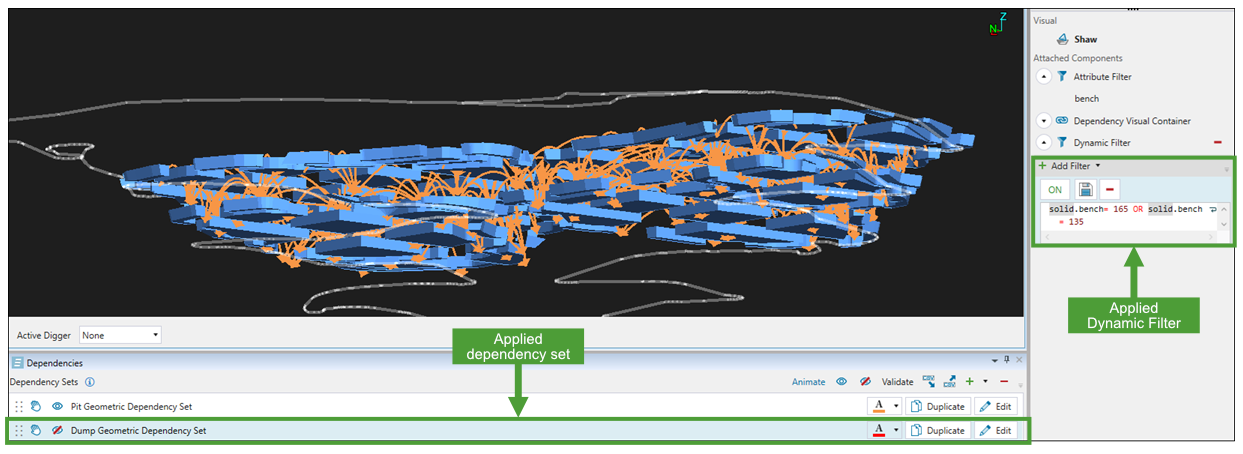The height and width of the screenshot is (454, 1243).
Task: Click the Shaw visual item
Action: coord(1085,39)
